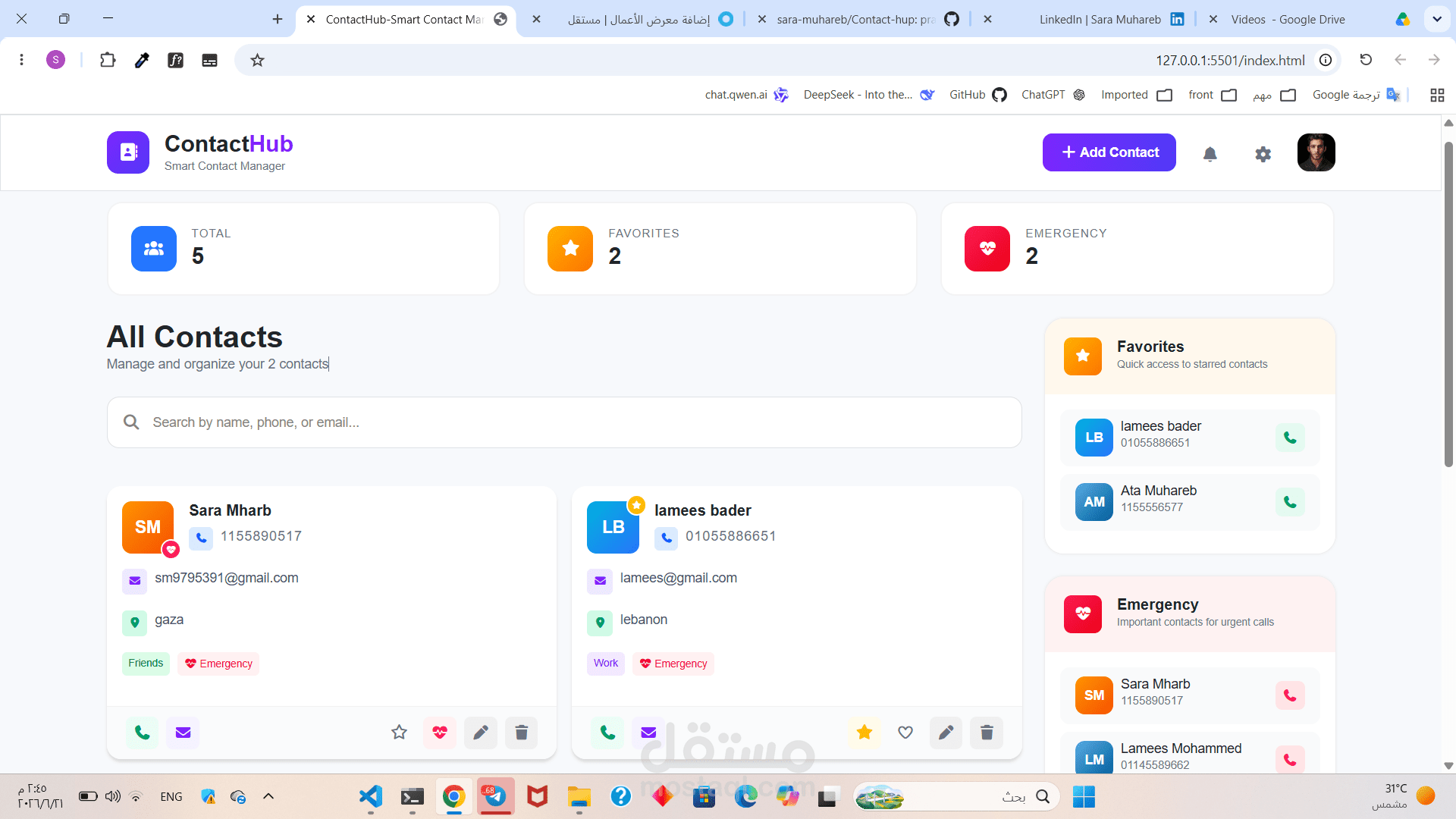Open a new browser tab
The image size is (1456, 819).
click(278, 20)
